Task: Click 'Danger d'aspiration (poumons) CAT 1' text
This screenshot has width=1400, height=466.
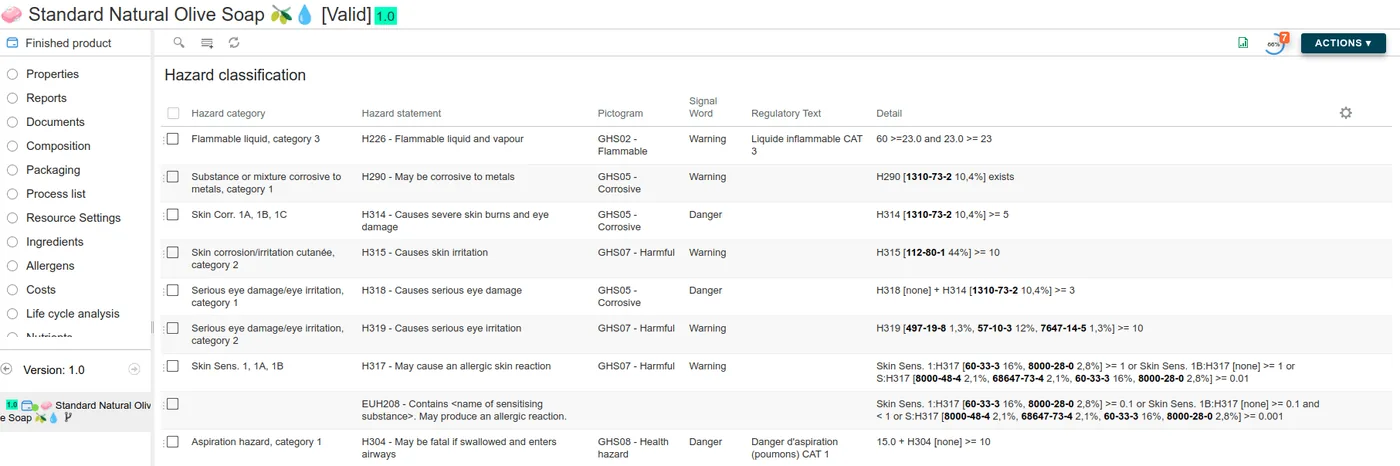Action: pyautogui.click(x=794, y=448)
